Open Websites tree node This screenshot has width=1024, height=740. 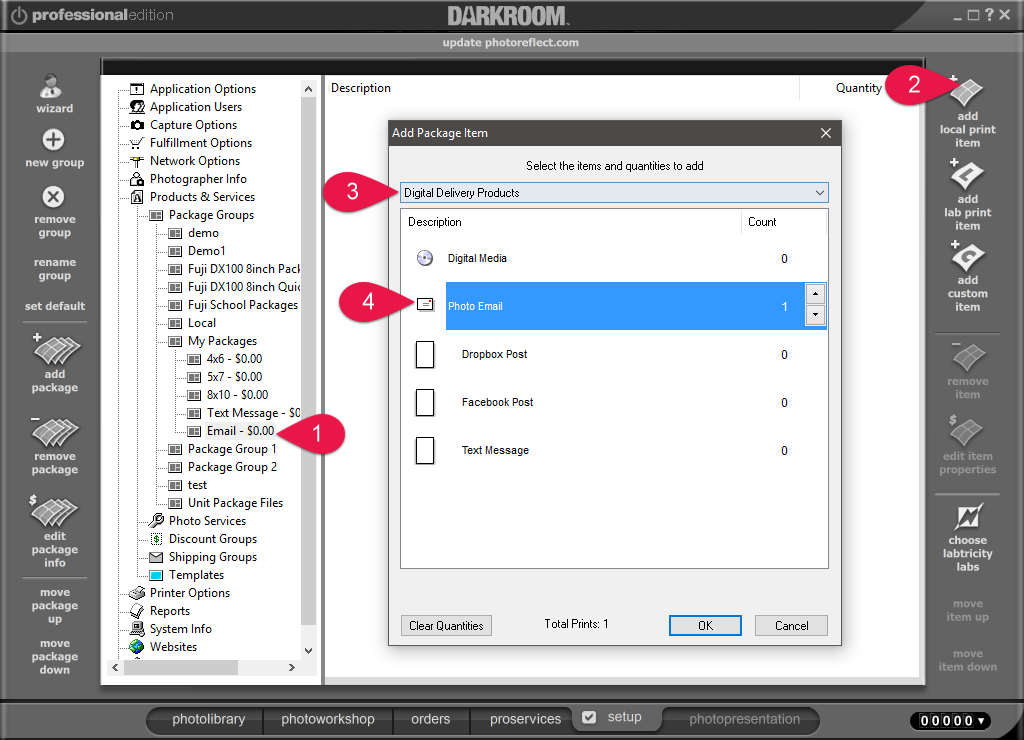point(173,647)
